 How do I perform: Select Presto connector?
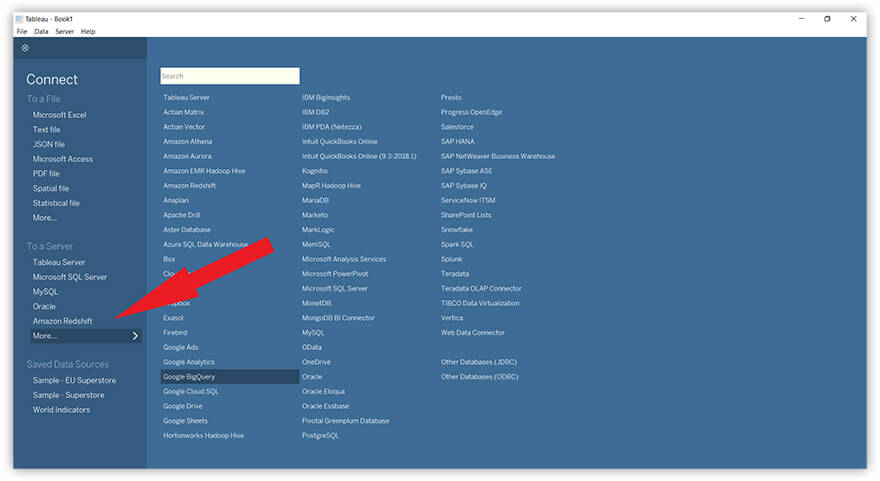point(451,98)
